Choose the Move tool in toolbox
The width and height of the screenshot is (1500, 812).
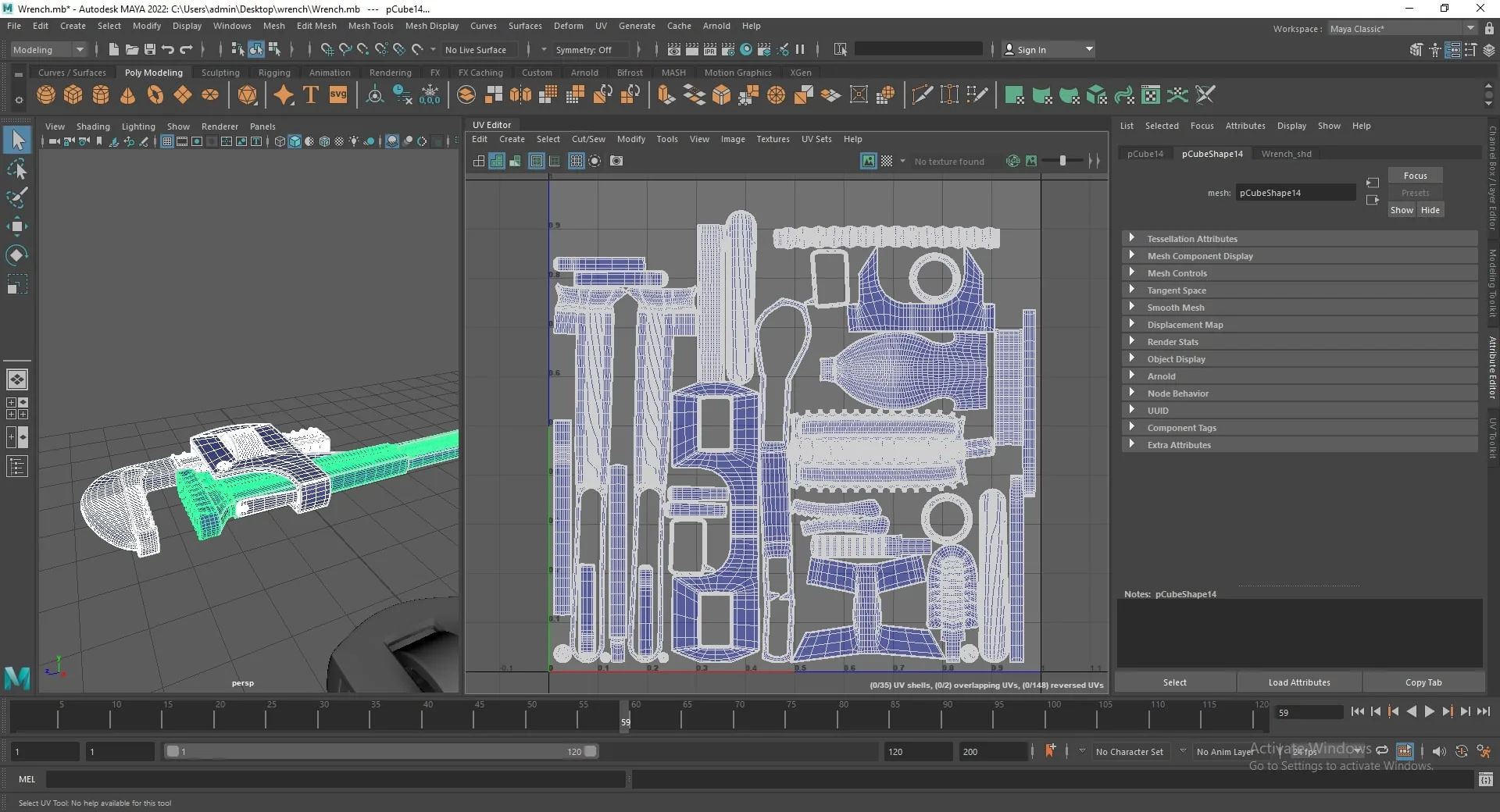click(16, 226)
